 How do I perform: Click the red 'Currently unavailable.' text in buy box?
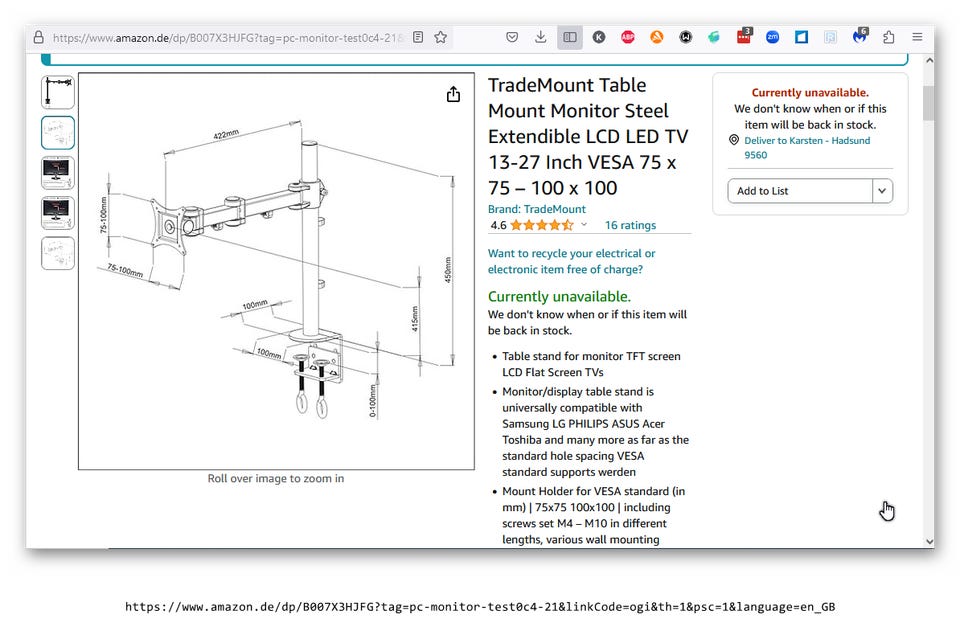click(x=810, y=92)
